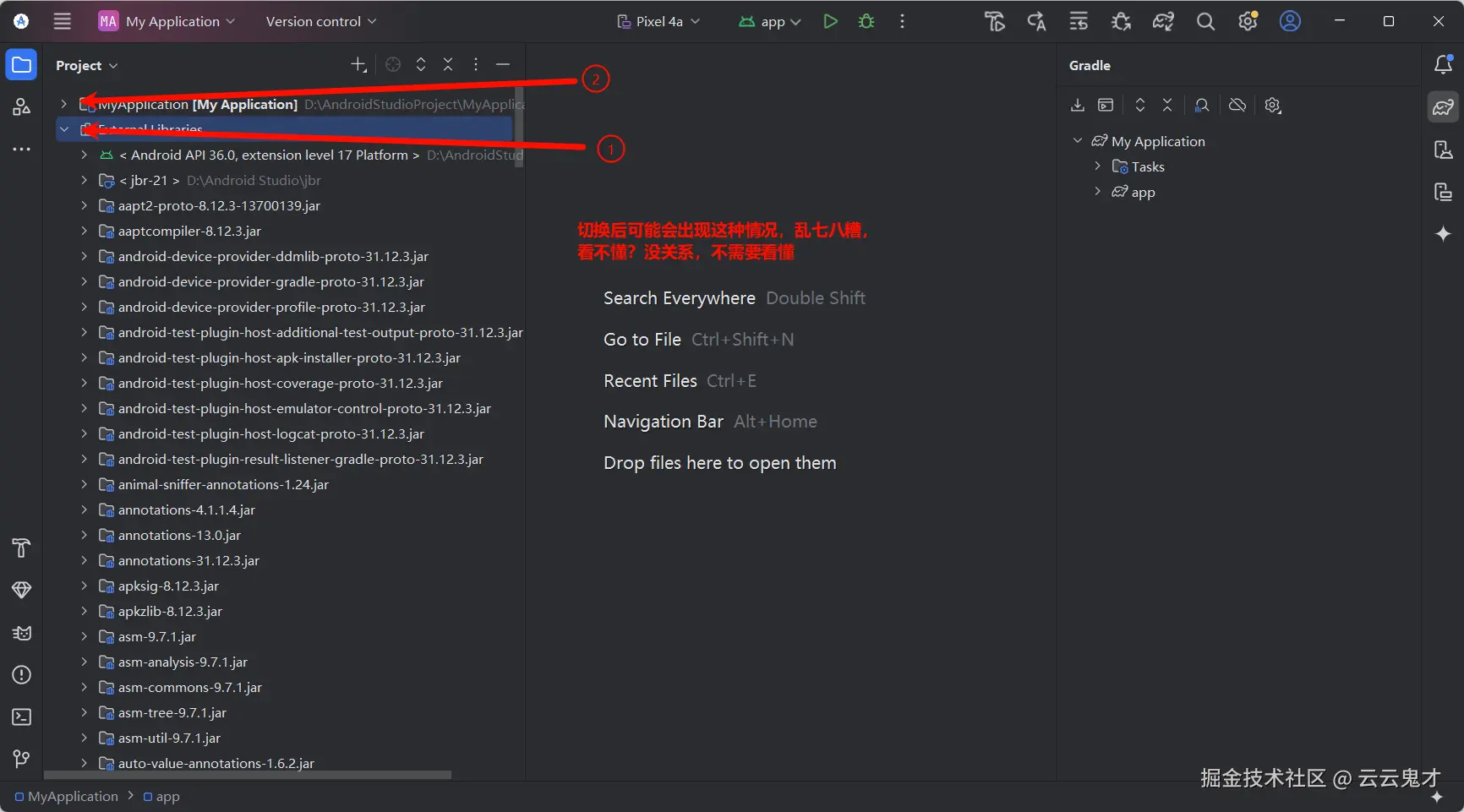Click Execute Gradle Task icon
Image resolution: width=1464 pixels, height=812 pixels.
1106,105
